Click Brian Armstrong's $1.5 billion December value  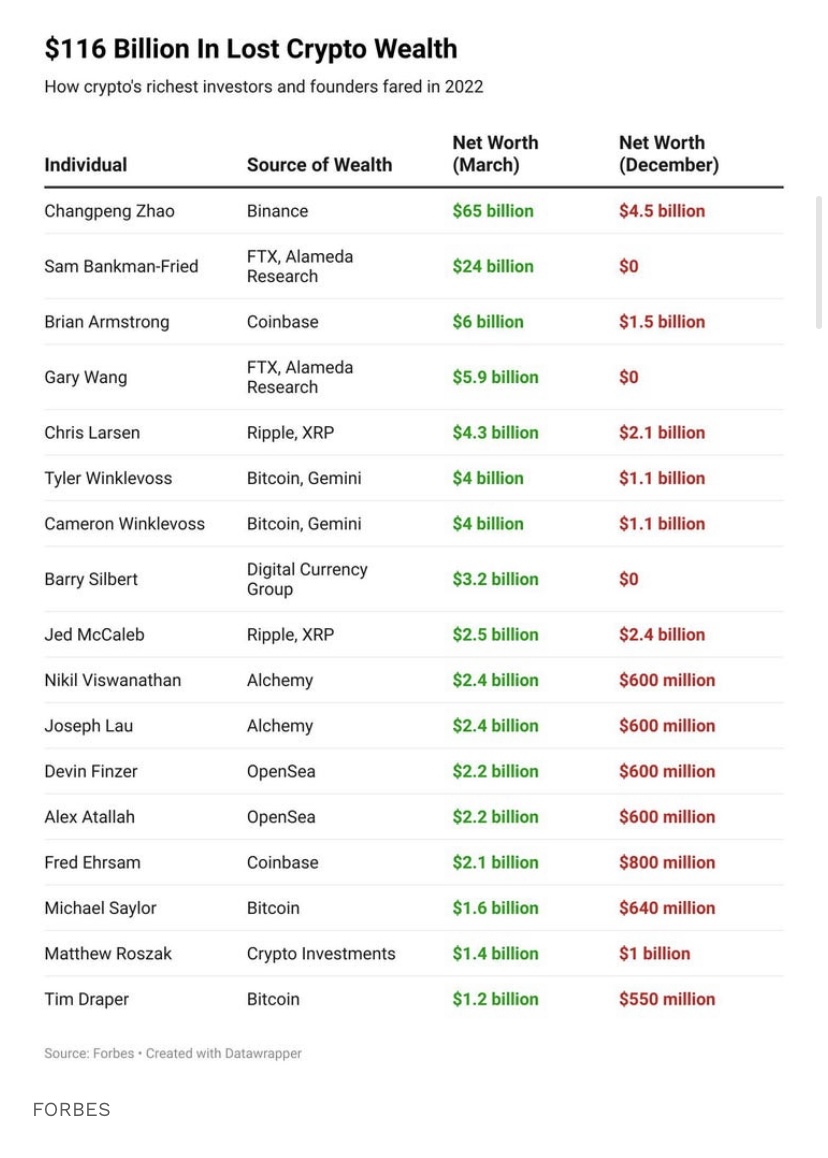[x=662, y=322]
